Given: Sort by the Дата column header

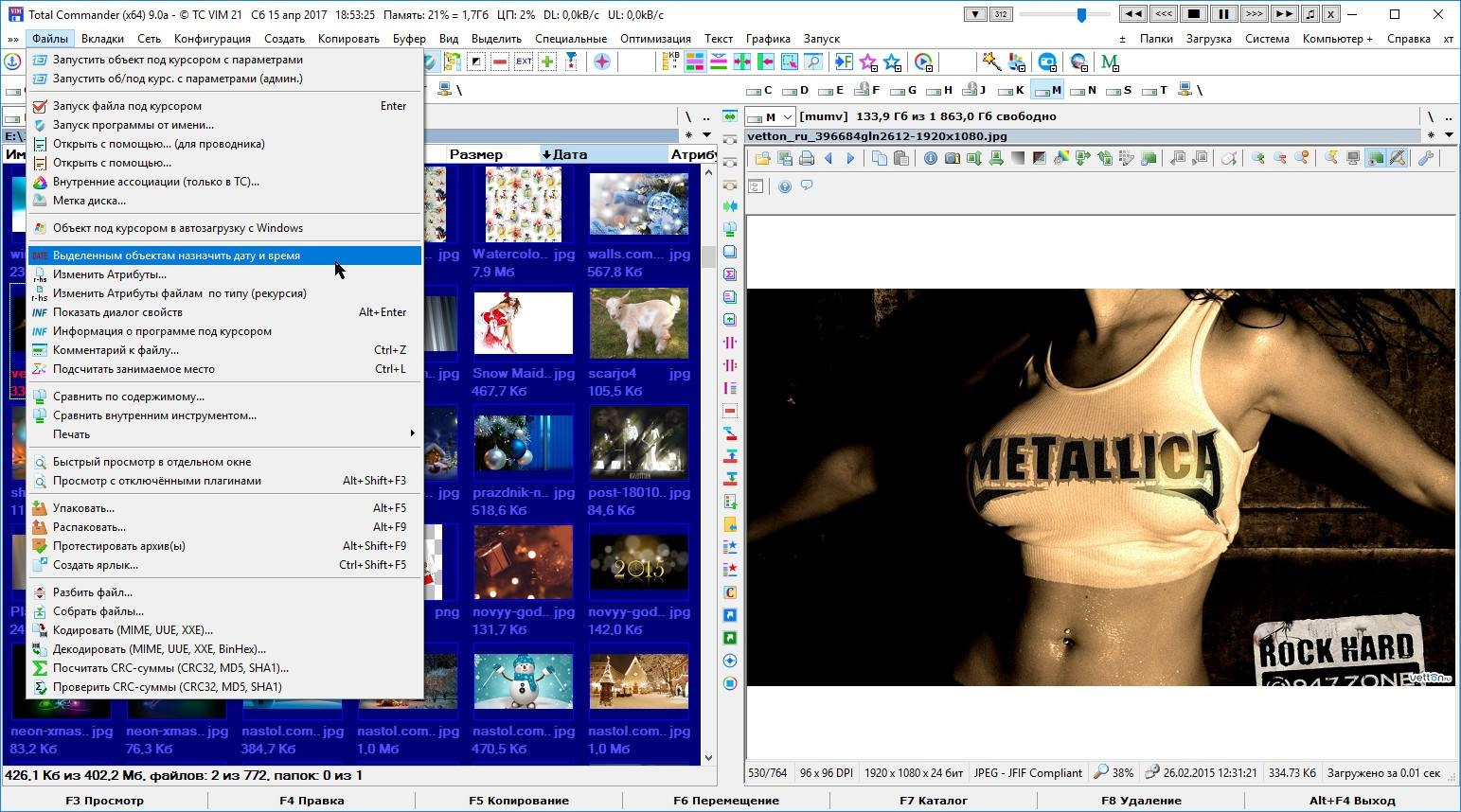Looking at the screenshot, I should pyautogui.click(x=603, y=154).
